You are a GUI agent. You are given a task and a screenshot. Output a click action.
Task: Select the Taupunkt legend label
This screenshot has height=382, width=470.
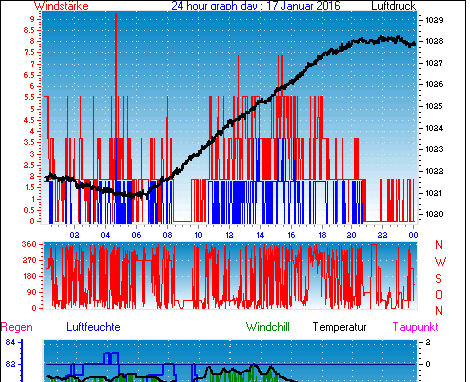(415, 327)
